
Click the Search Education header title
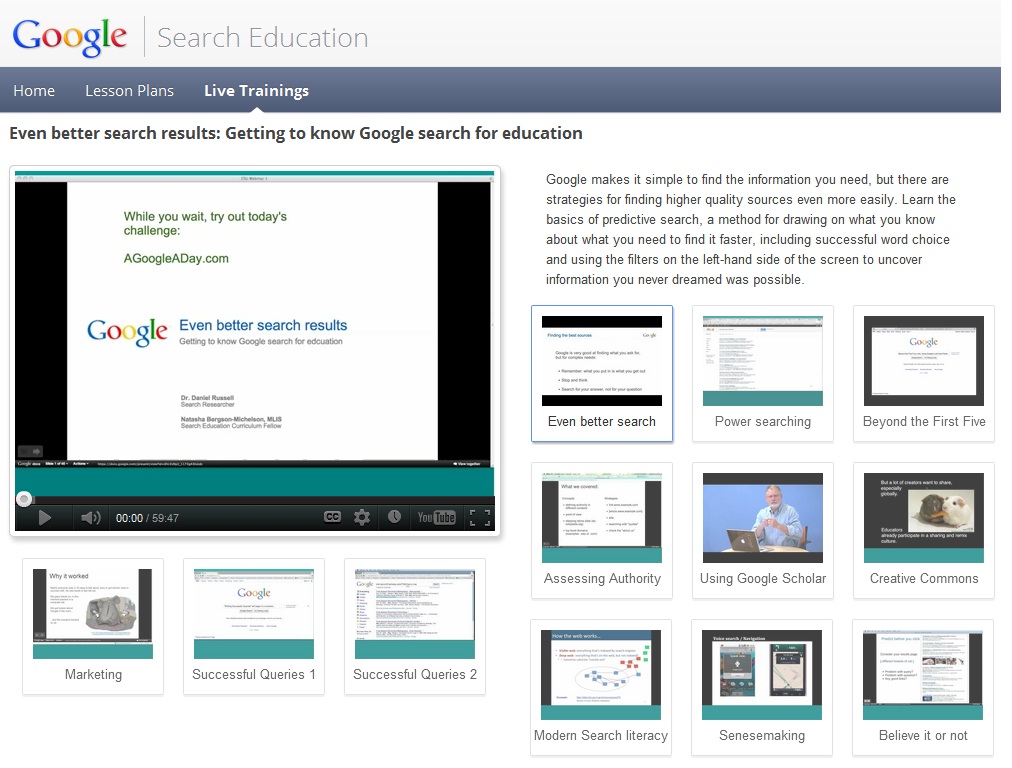coord(263,37)
